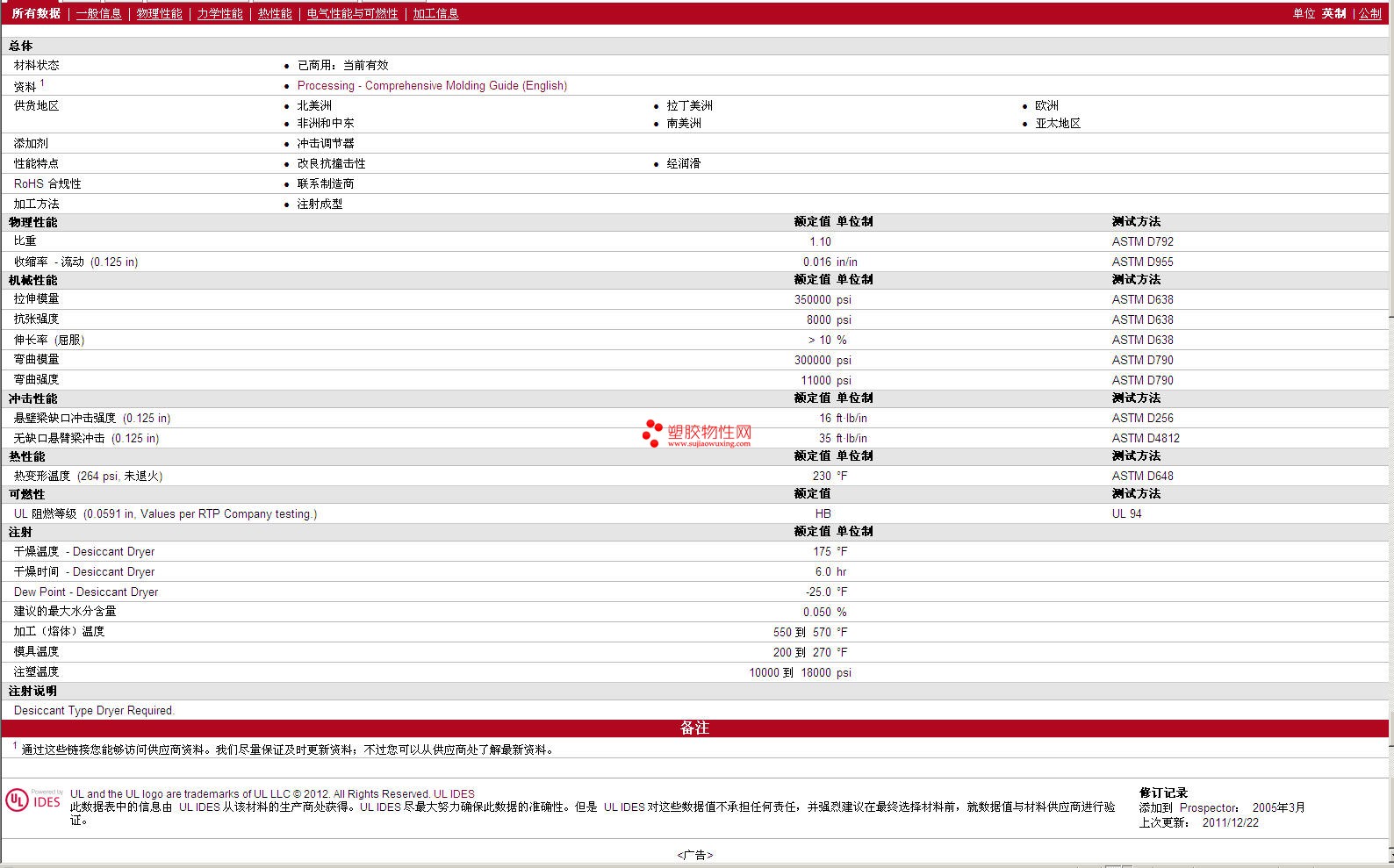Click the 北美洲 region entry
The image size is (1394, 868).
314,105
